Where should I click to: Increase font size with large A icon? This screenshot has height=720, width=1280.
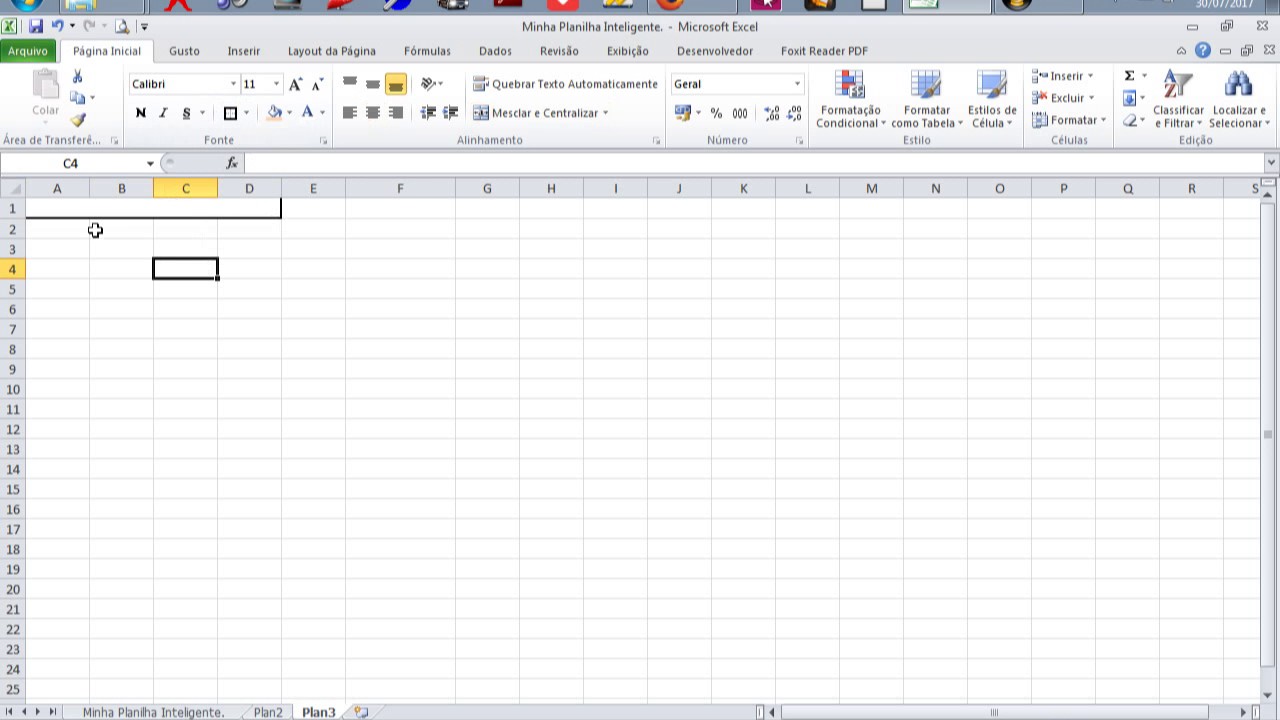point(295,84)
